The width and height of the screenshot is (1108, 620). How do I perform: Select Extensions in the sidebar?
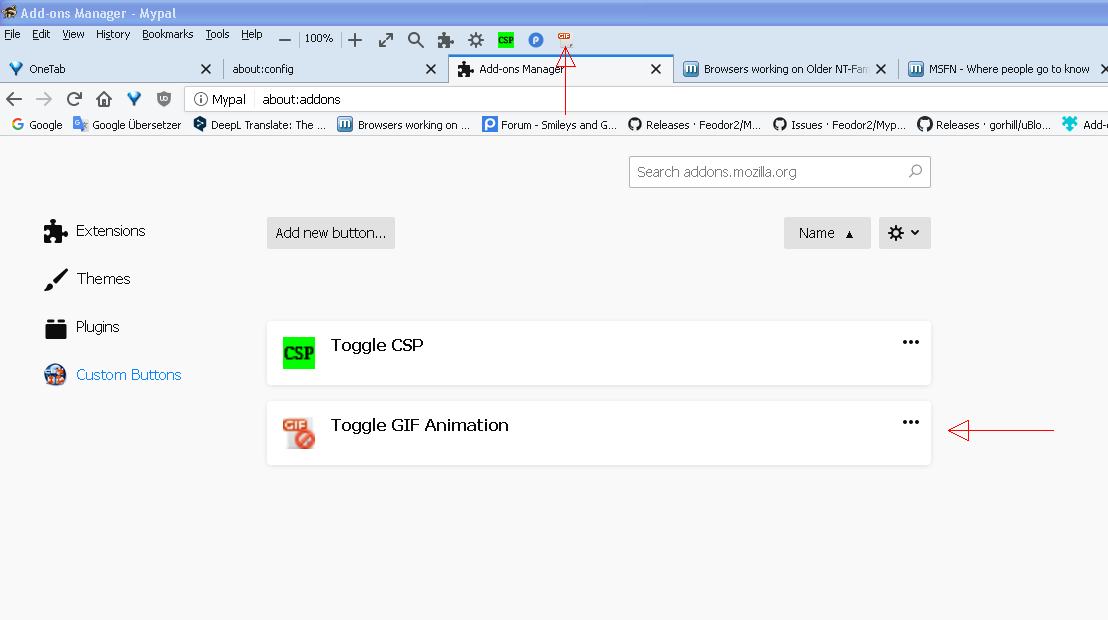95,231
